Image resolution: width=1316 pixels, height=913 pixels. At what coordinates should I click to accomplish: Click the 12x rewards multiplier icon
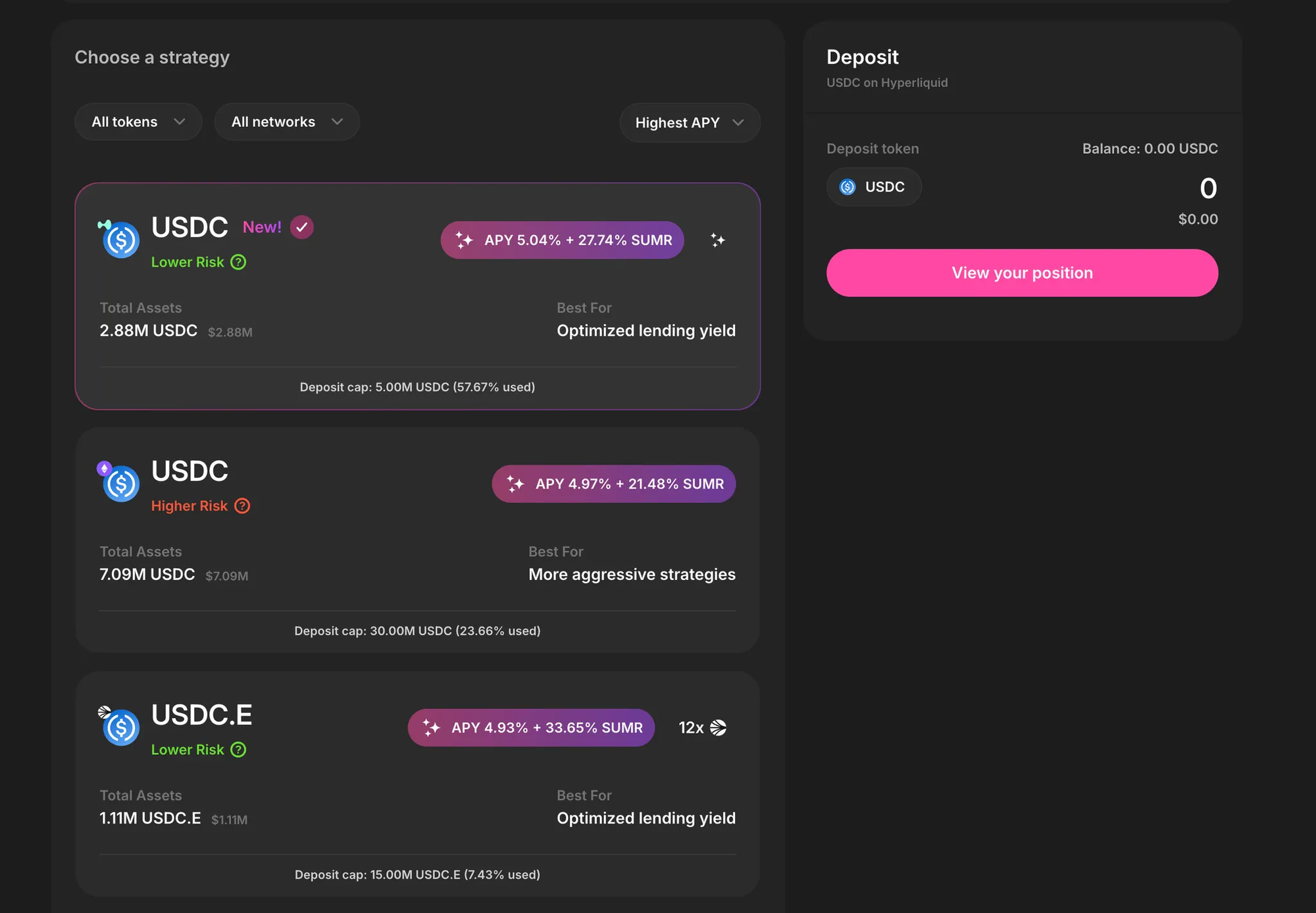(718, 727)
